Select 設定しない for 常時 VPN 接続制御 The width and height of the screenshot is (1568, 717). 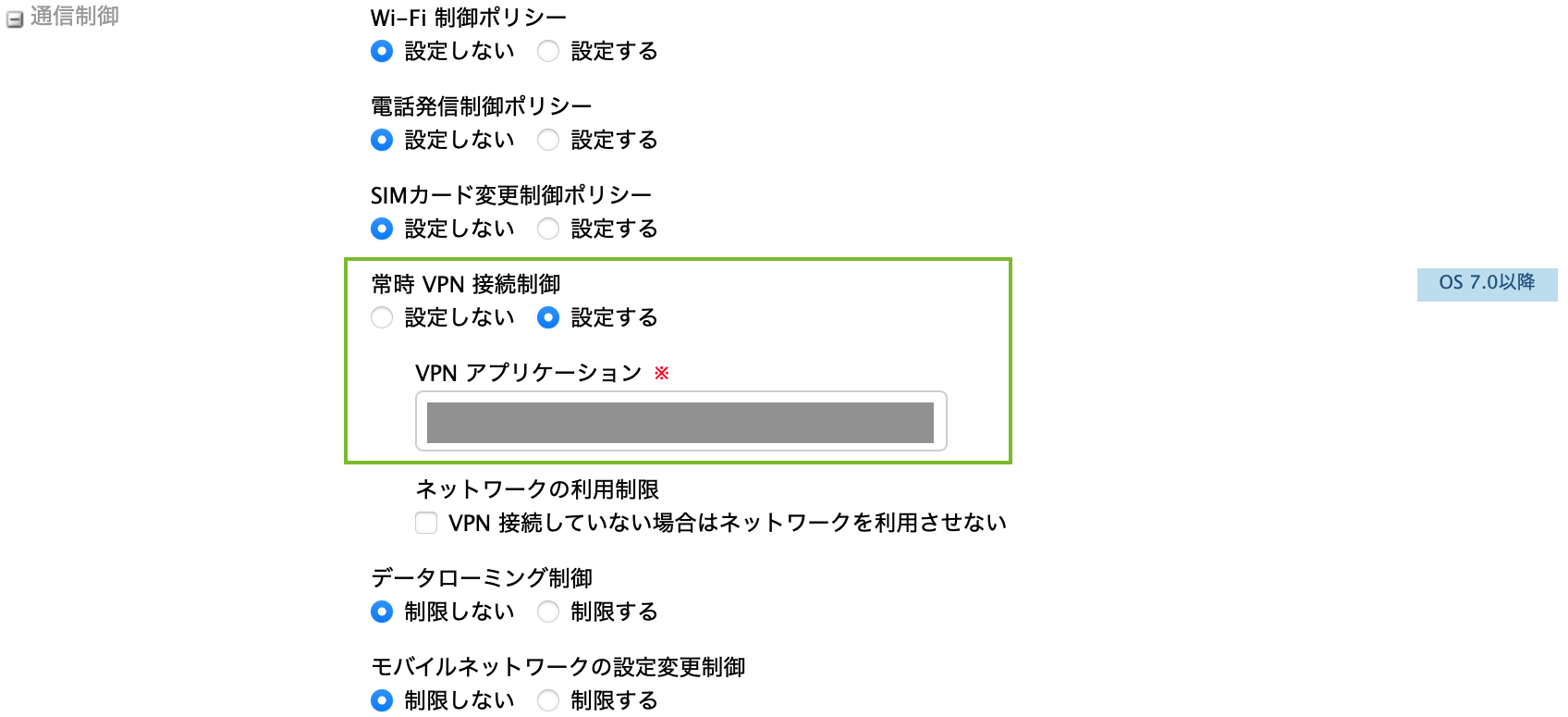(382, 318)
